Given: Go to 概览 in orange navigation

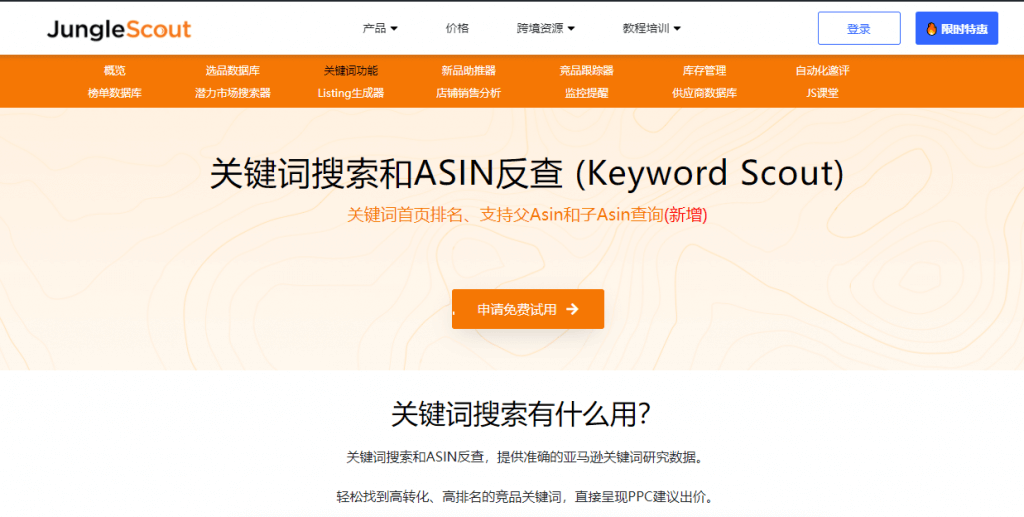Looking at the screenshot, I should (x=114, y=70).
